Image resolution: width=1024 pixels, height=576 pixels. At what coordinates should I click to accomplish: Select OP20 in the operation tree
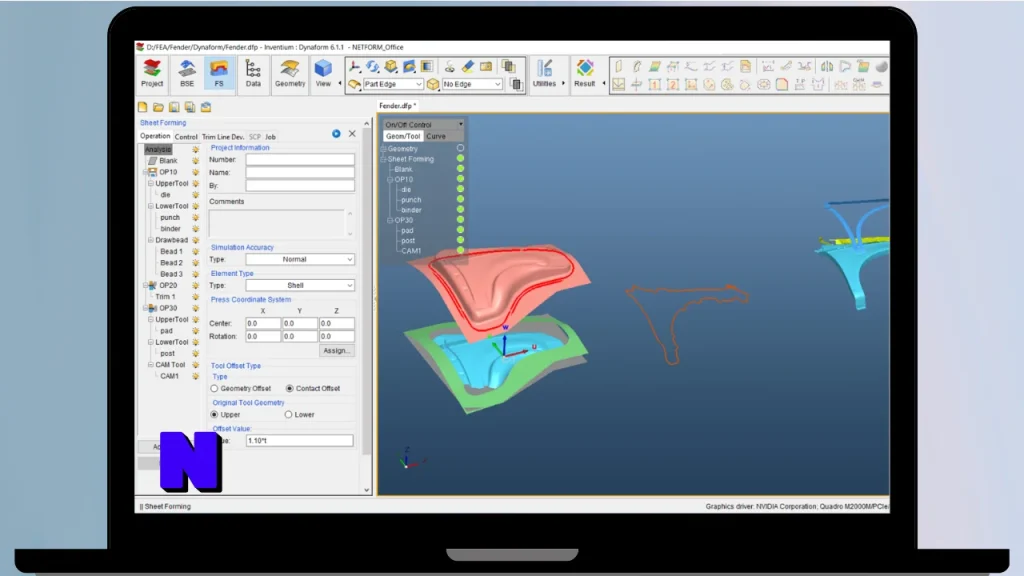168,285
